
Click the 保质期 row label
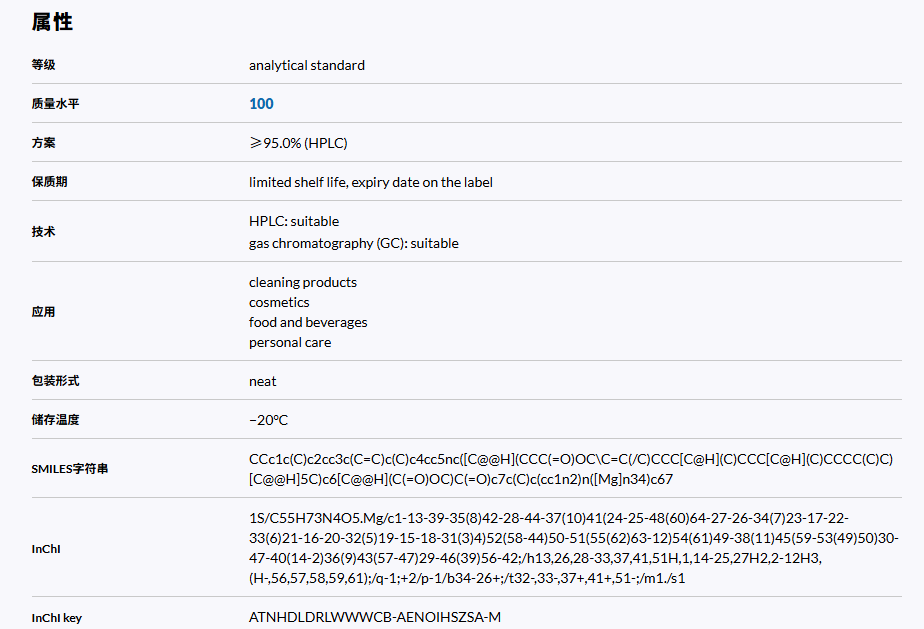[50, 182]
